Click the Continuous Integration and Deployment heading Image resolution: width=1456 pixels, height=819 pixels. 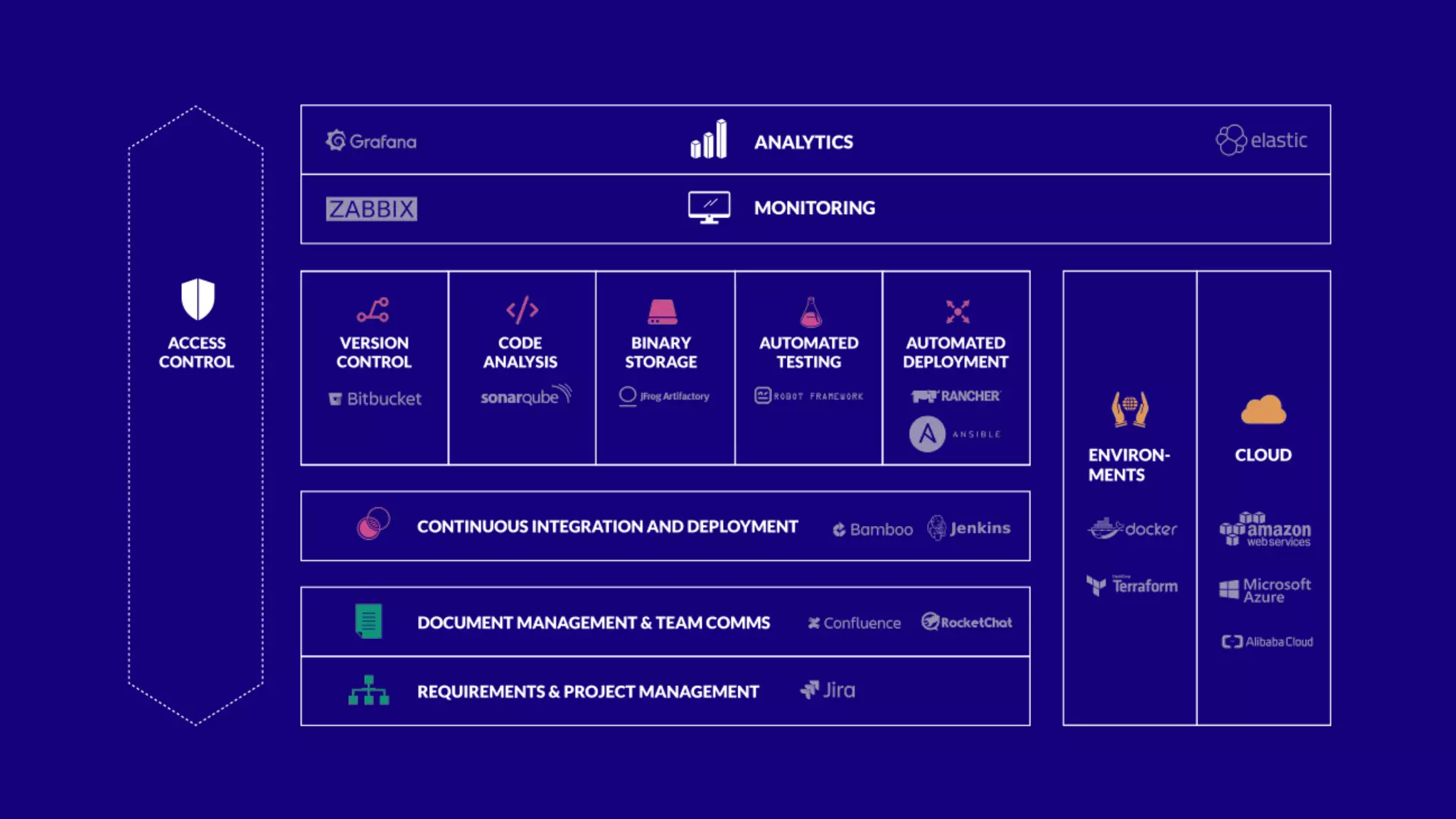coord(607,527)
